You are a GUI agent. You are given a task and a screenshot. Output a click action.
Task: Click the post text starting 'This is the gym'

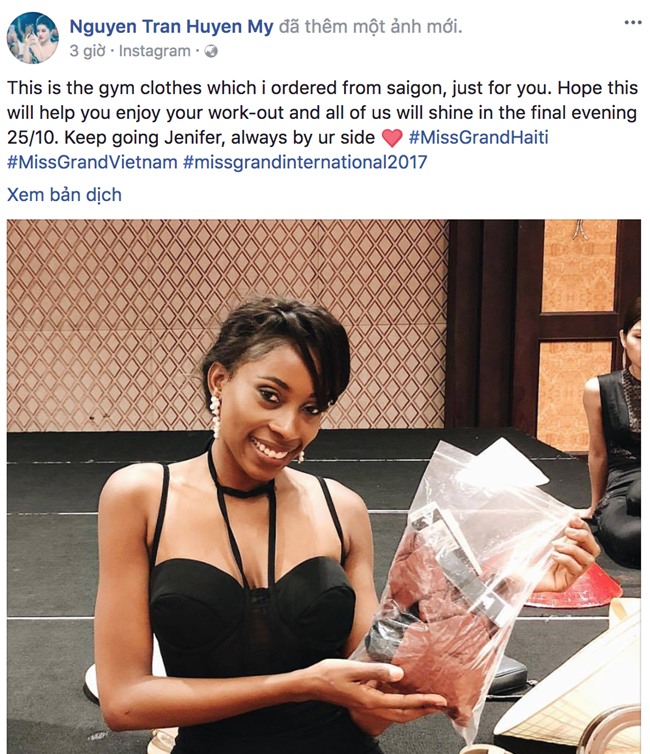322,125
